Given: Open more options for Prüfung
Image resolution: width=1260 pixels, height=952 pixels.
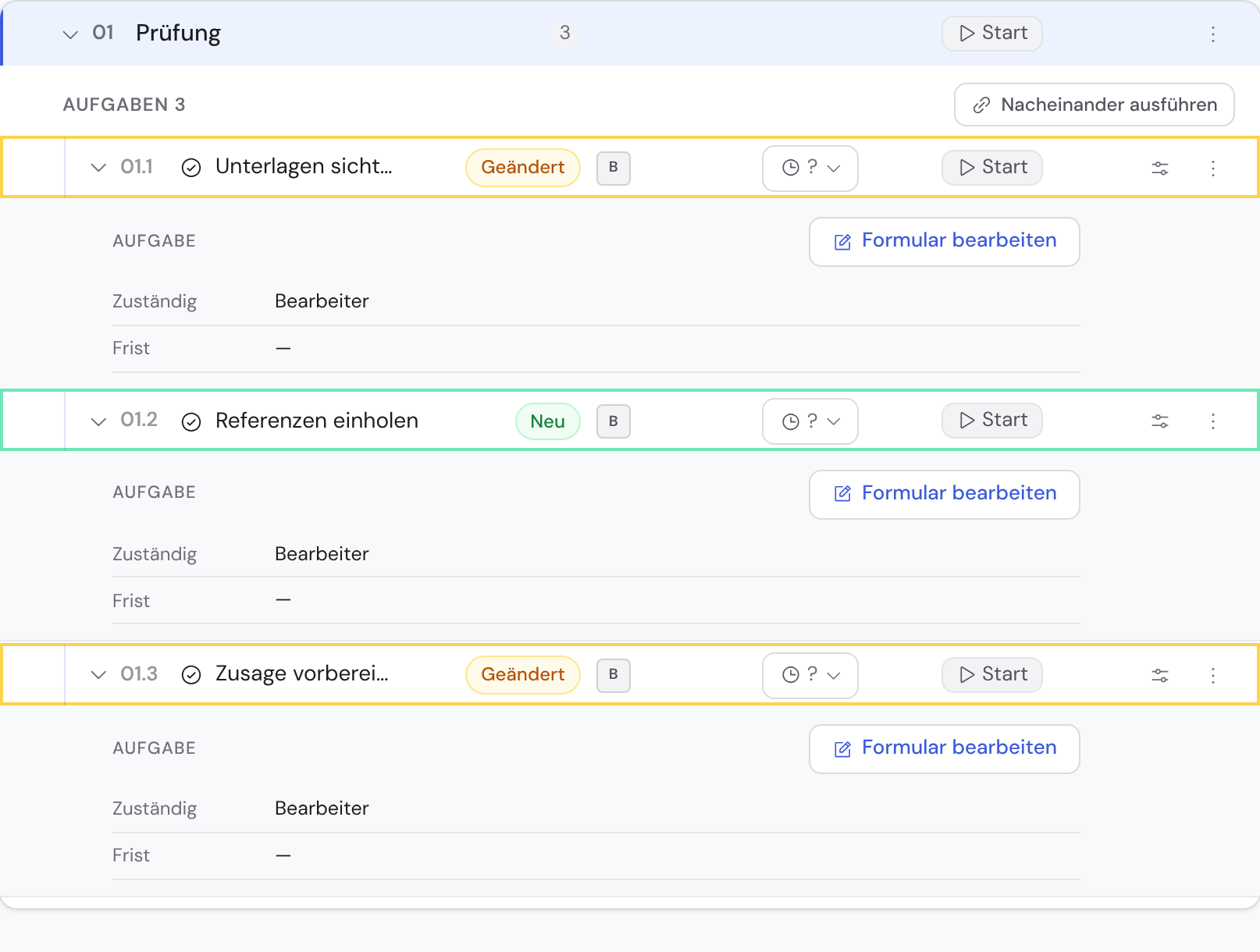Looking at the screenshot, I should tap(1213, 34).
